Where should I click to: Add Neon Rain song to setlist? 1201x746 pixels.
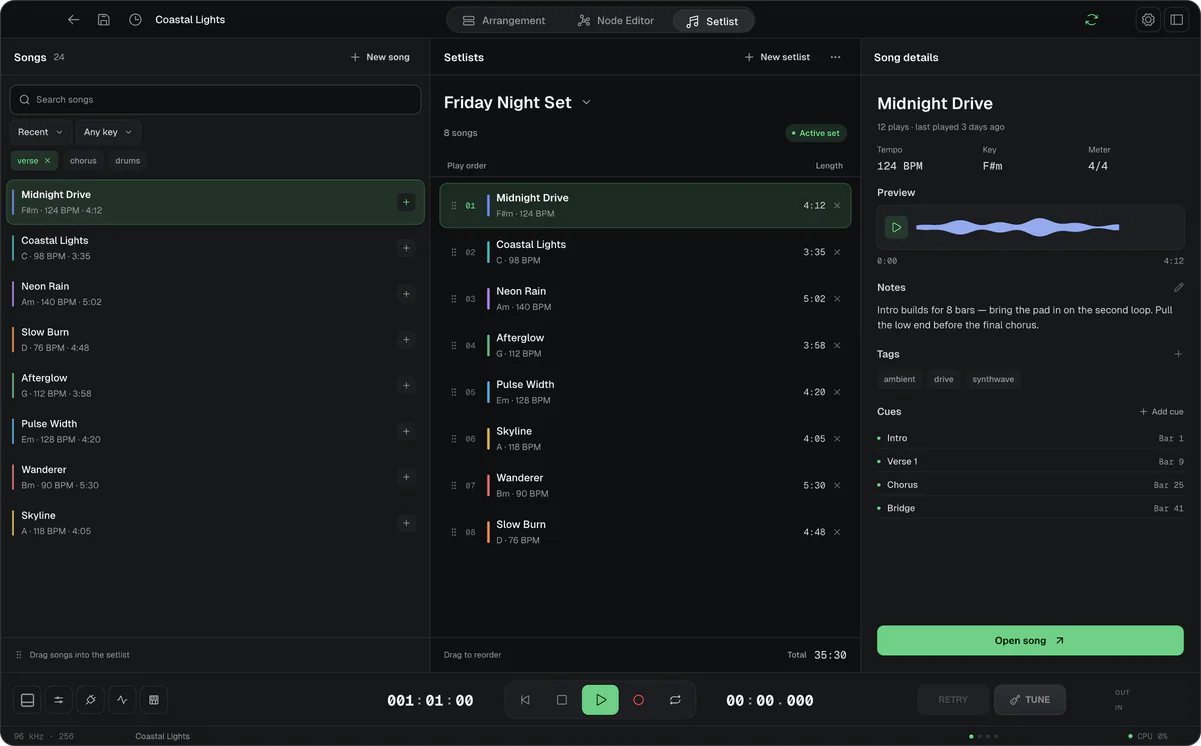click(x=406, y=294)
